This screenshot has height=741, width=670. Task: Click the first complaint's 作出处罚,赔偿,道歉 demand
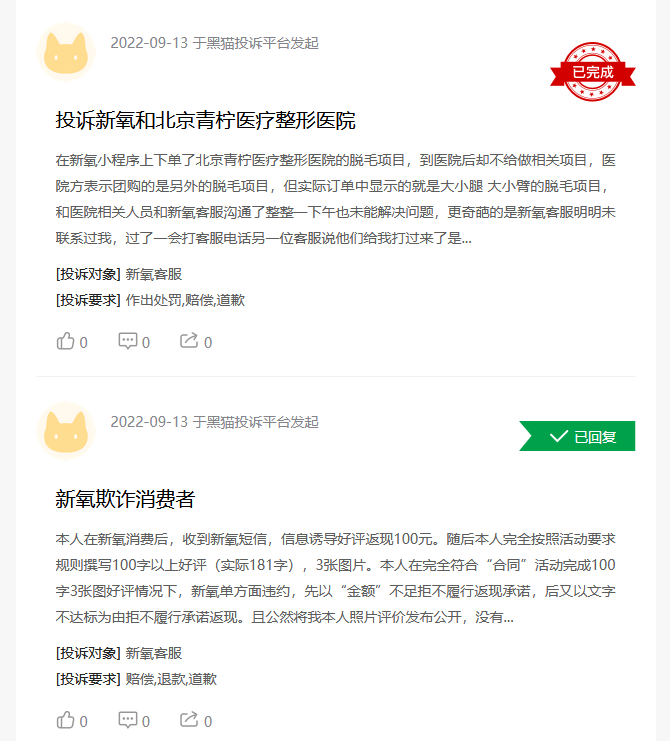(185, 300)
